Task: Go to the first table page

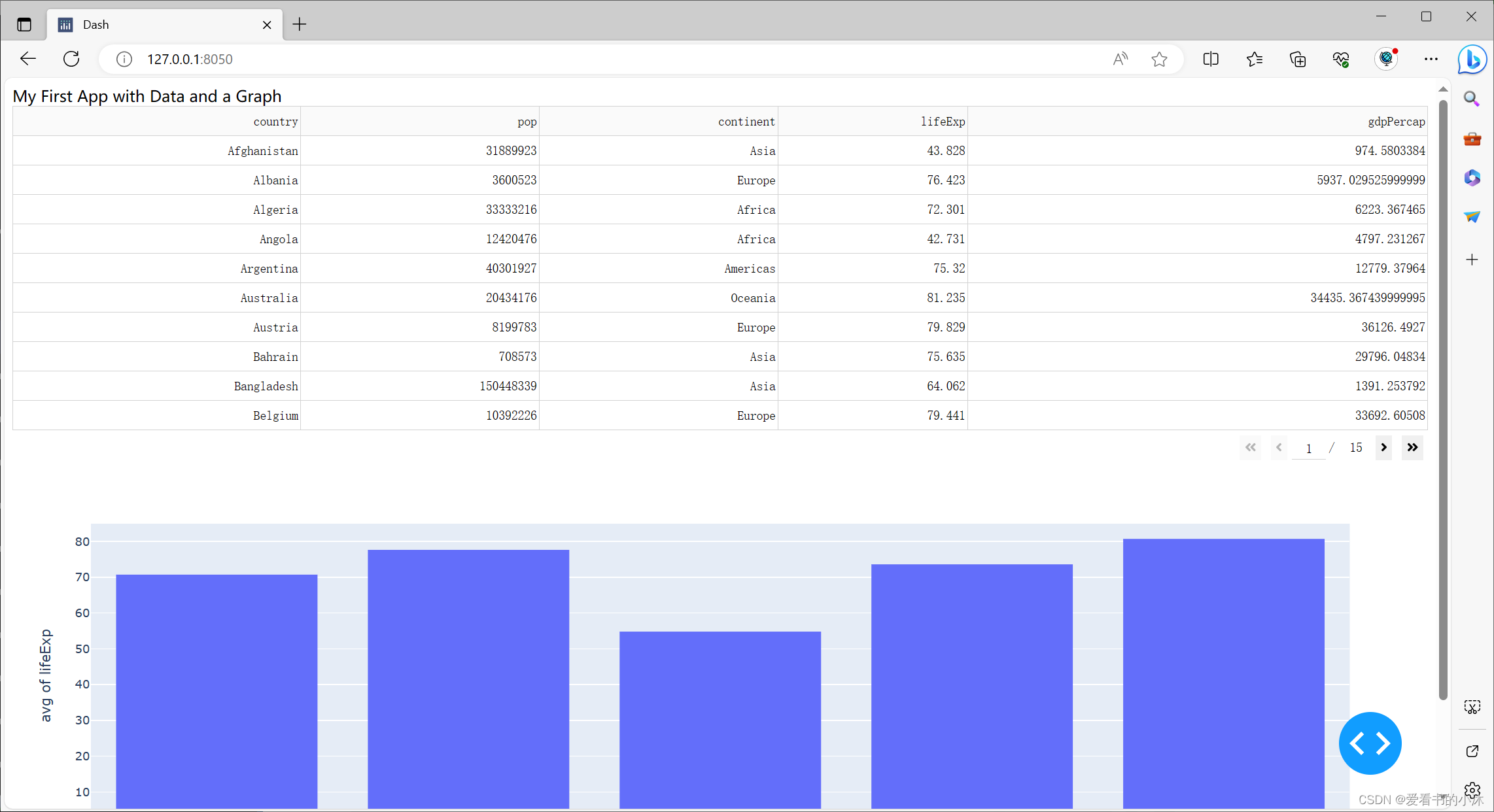Action: pos(1250,448)
